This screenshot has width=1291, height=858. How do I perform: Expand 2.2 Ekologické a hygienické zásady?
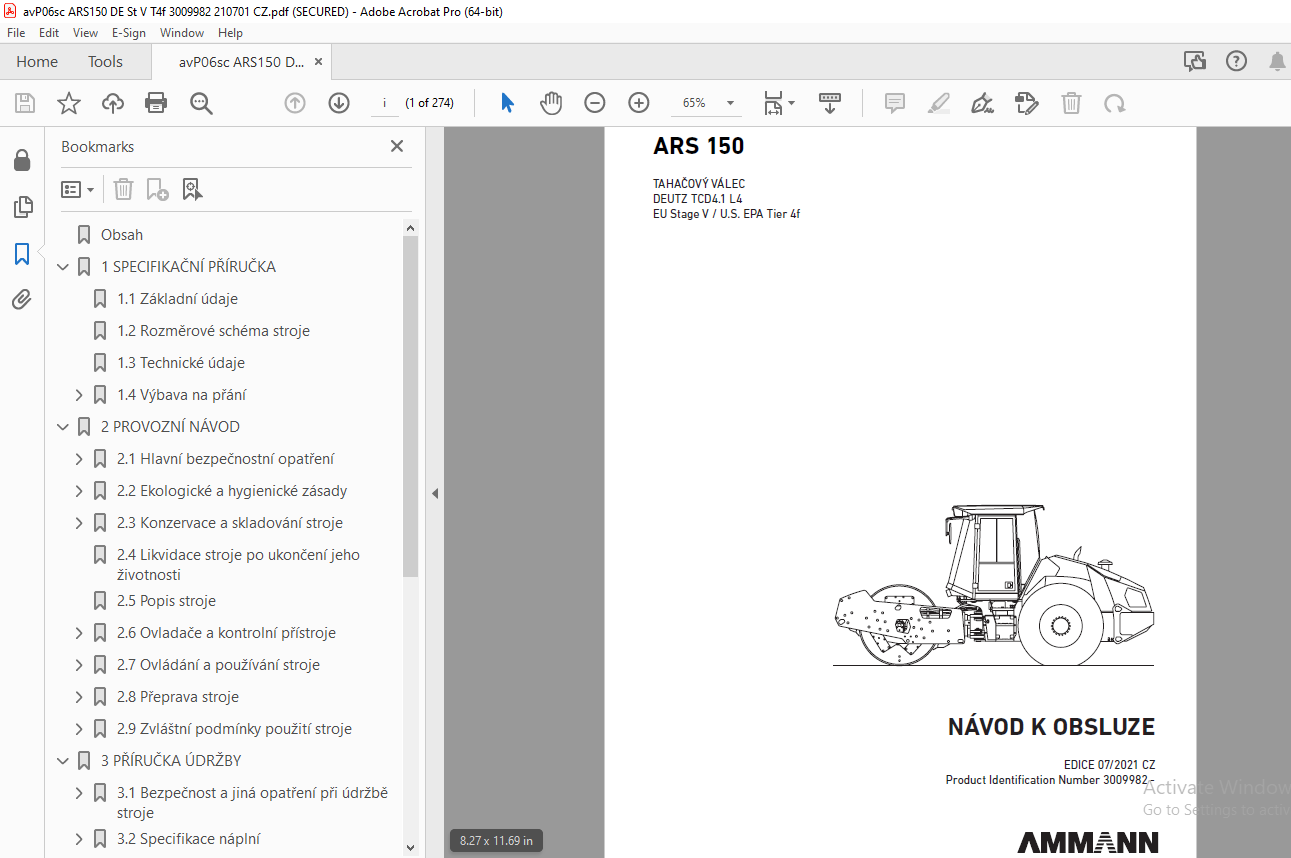pyautogui.click(x=79, y=491)
